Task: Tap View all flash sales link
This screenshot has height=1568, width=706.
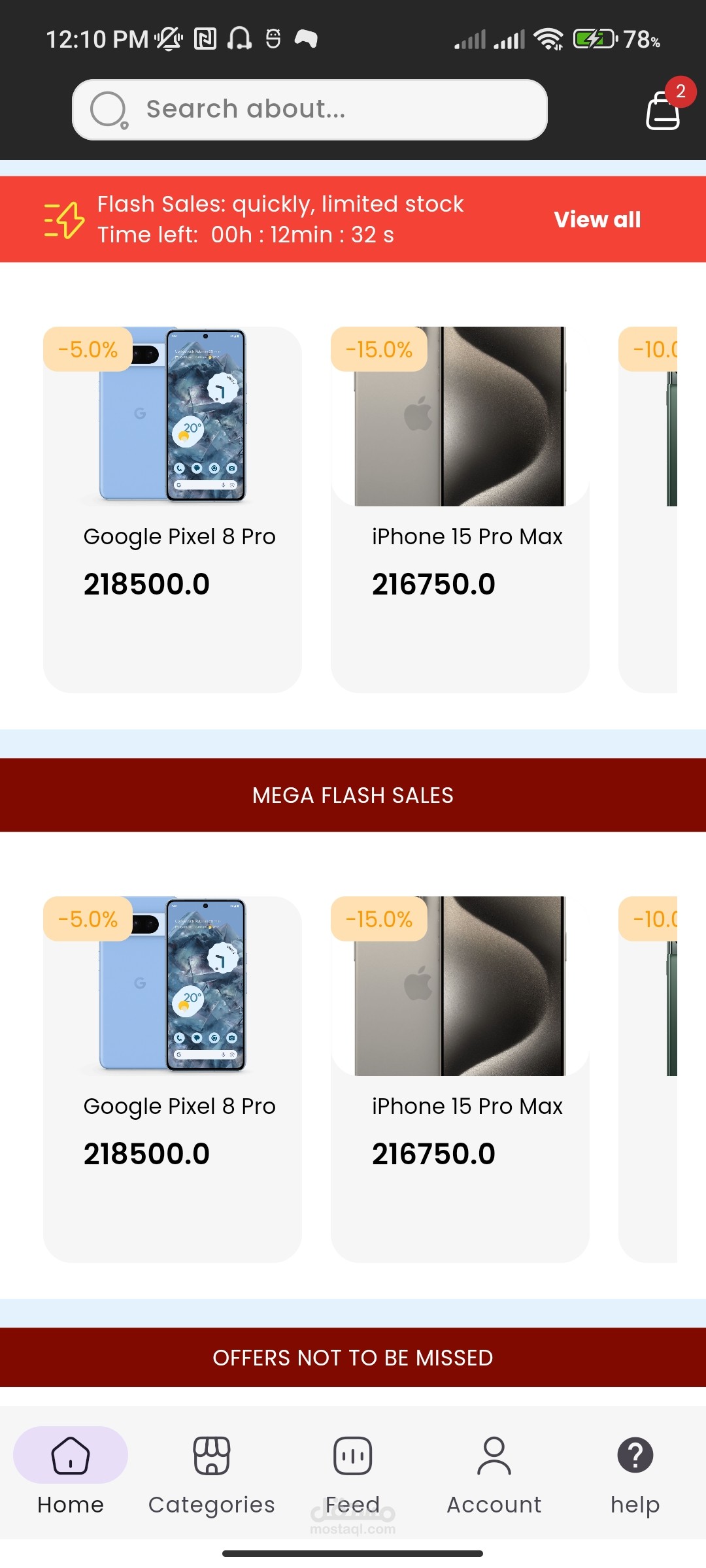Action: point(597,220)
